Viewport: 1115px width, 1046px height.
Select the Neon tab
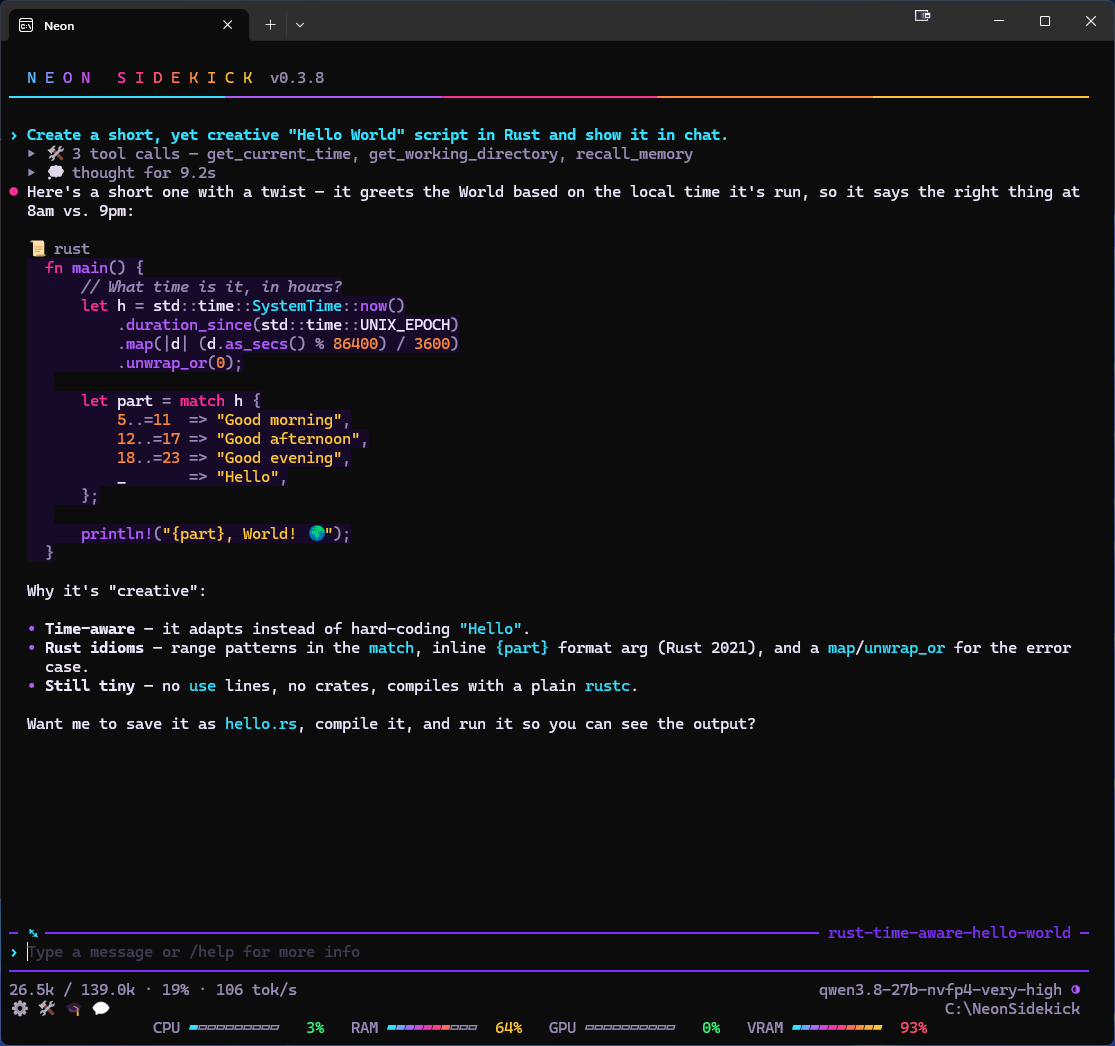pyautogui.click(x=129, y=26)
